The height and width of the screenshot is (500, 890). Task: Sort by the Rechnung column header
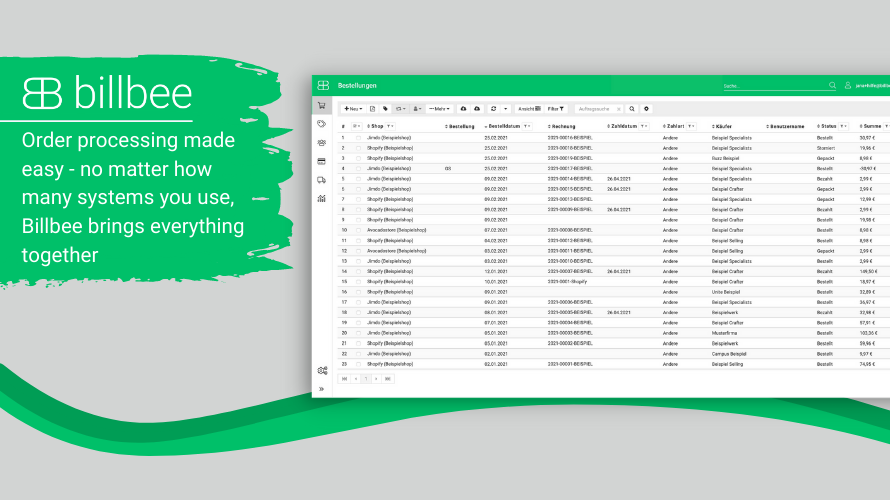561,126
